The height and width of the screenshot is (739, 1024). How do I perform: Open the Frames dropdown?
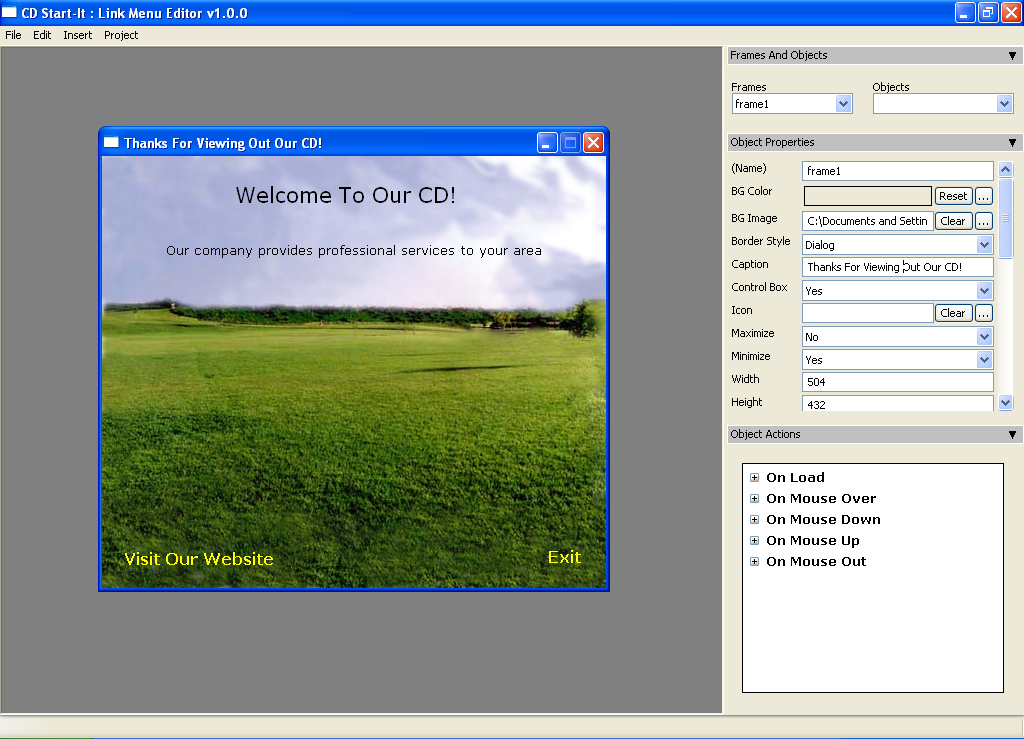(843, 104)
